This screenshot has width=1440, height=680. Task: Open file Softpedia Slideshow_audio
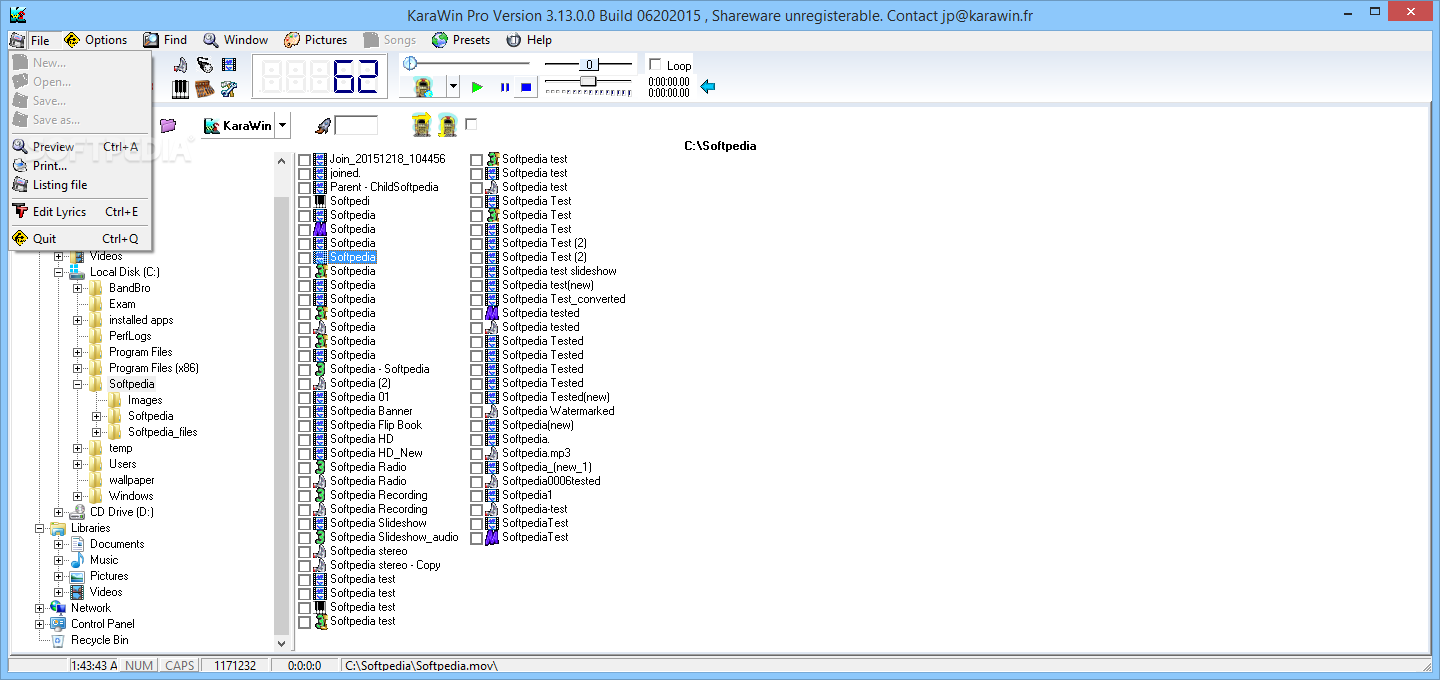[x=394, y=537]
